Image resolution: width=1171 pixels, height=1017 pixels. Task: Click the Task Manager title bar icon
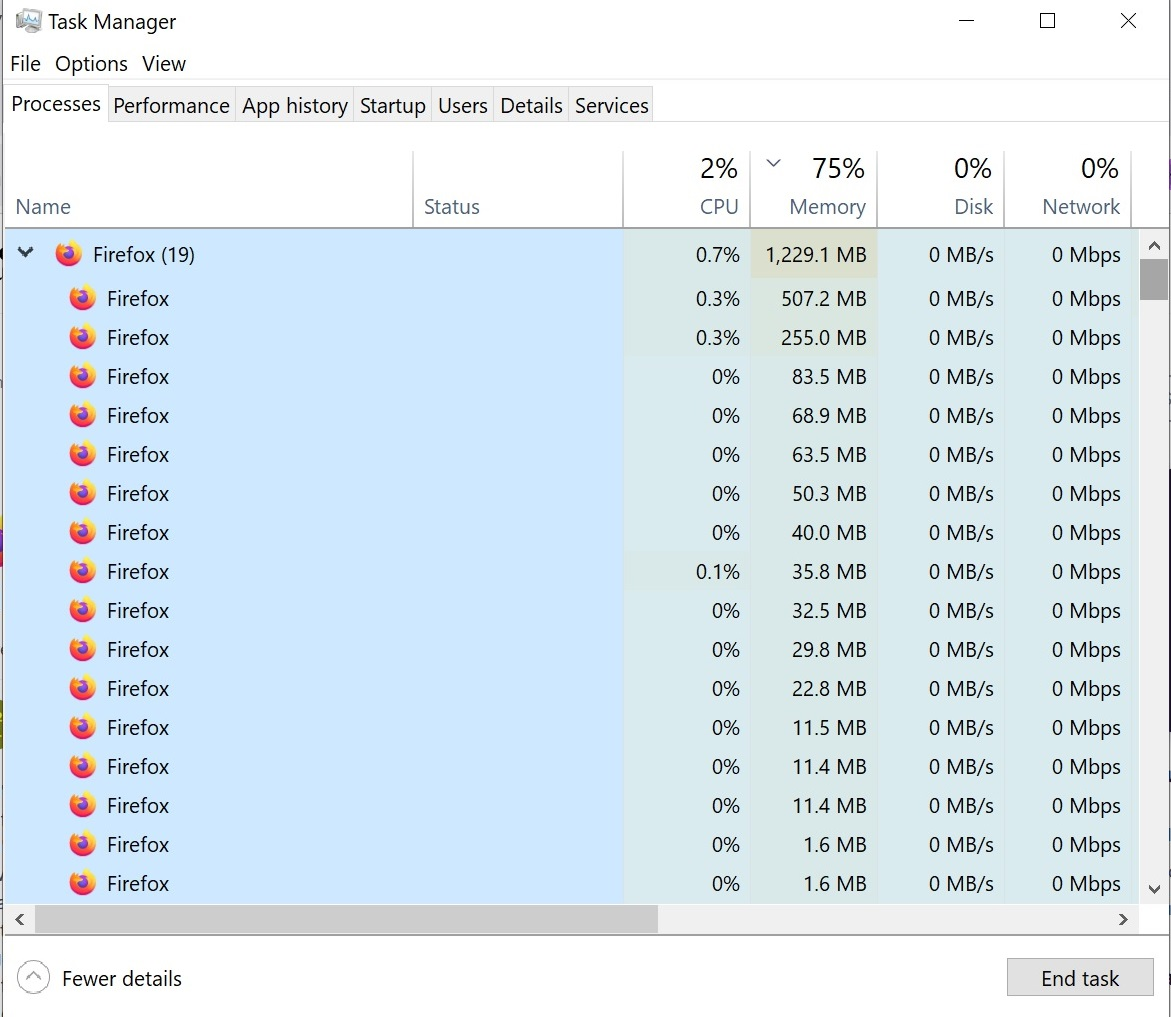point(28,21)
